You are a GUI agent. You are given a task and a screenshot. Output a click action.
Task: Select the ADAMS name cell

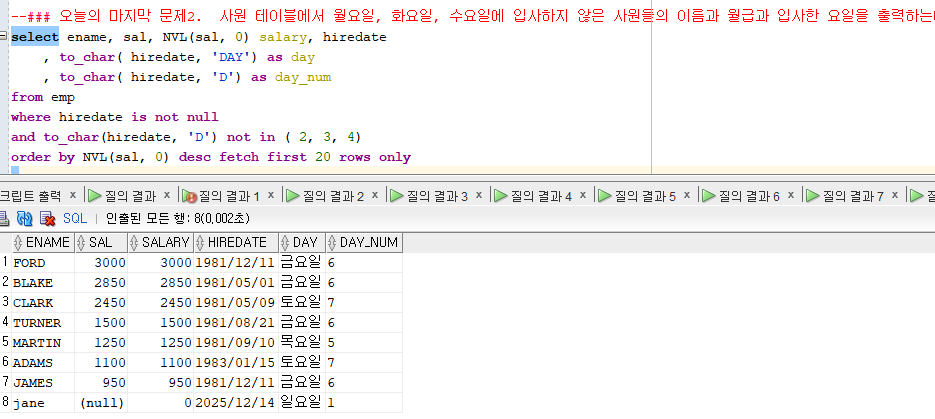tap(43, 362)
